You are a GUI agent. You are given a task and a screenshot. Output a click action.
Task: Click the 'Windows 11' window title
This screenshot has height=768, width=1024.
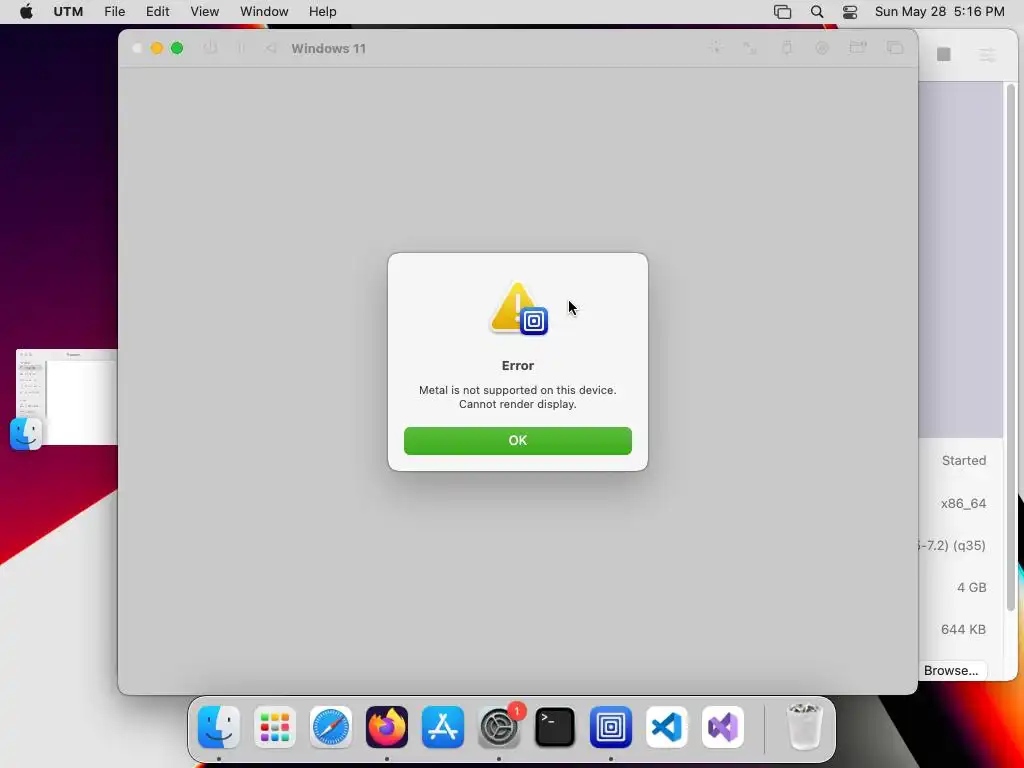(x=328, y=48)
